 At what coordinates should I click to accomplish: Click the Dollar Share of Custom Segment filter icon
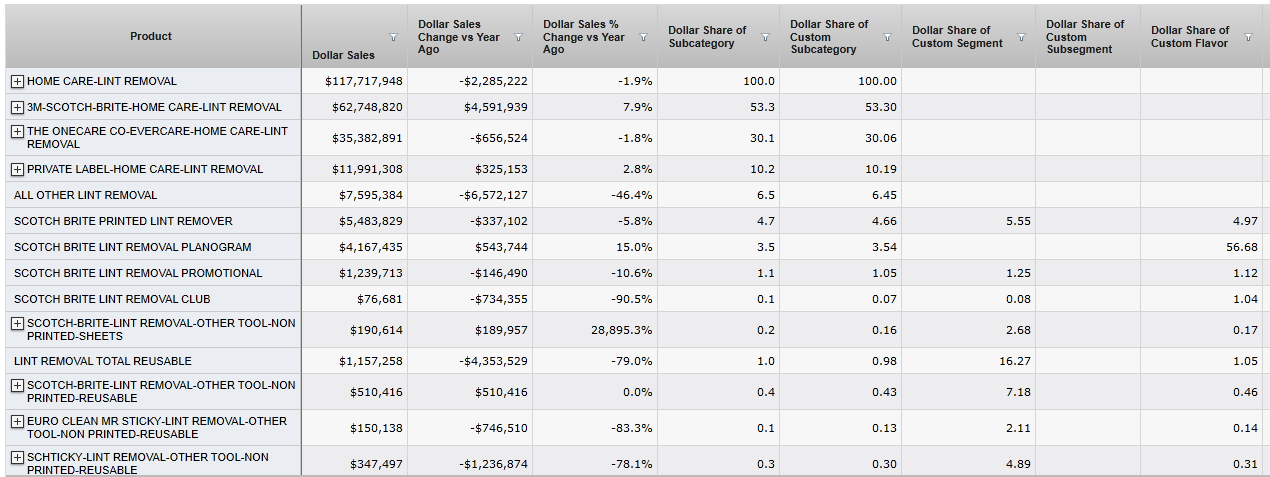pos(1021,37)
